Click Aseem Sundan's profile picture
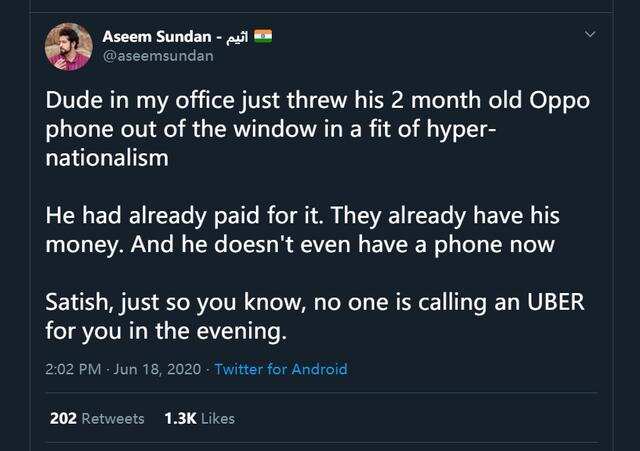This screenshot has width=640, height=451. [x=69, y=46]
